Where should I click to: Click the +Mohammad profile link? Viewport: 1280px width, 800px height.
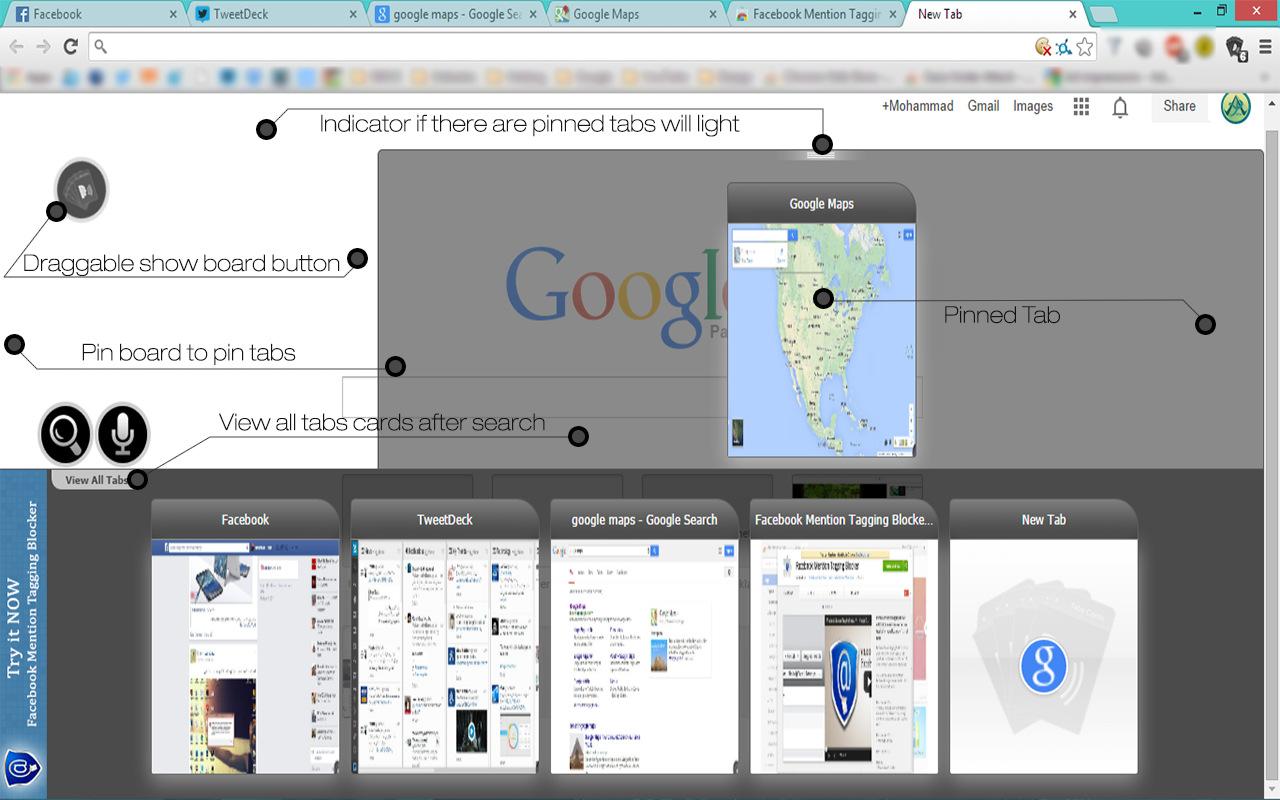click(917, 106)
